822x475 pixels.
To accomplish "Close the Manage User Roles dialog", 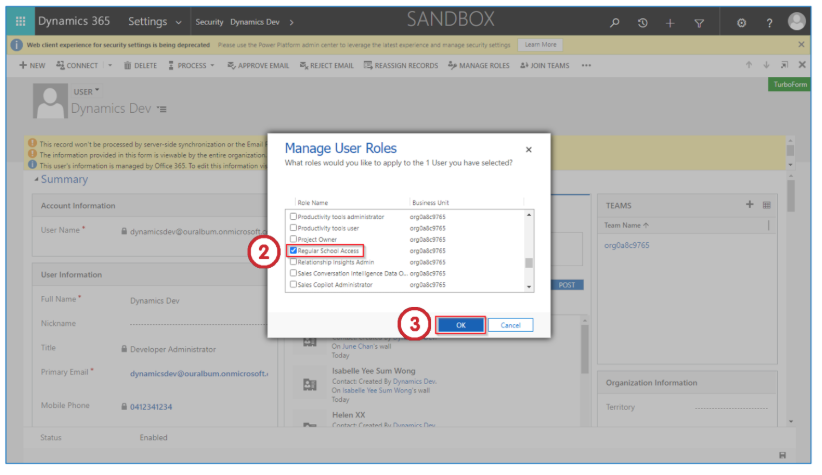I will [x=529, y=150].
